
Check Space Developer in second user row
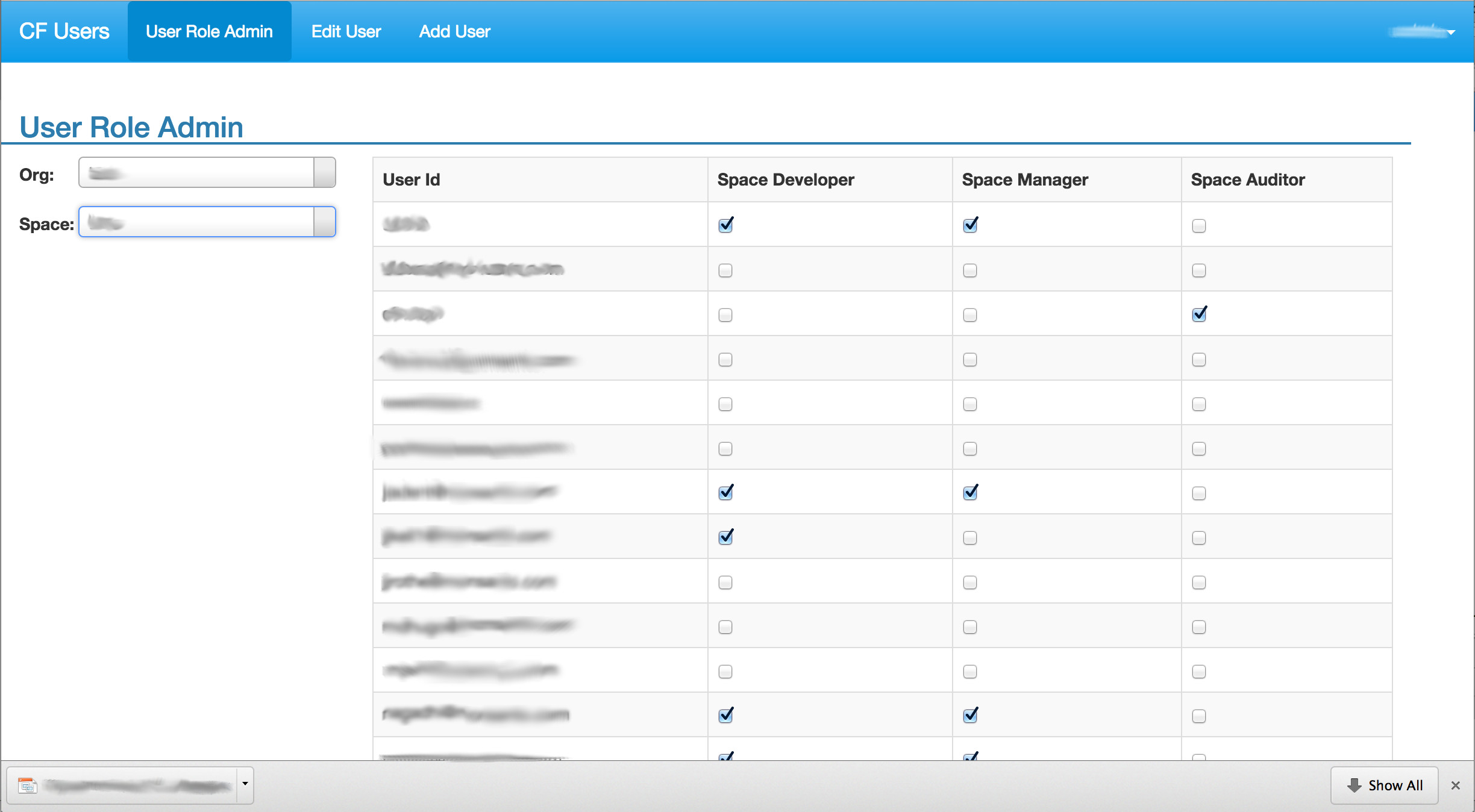tap(725, 270)
